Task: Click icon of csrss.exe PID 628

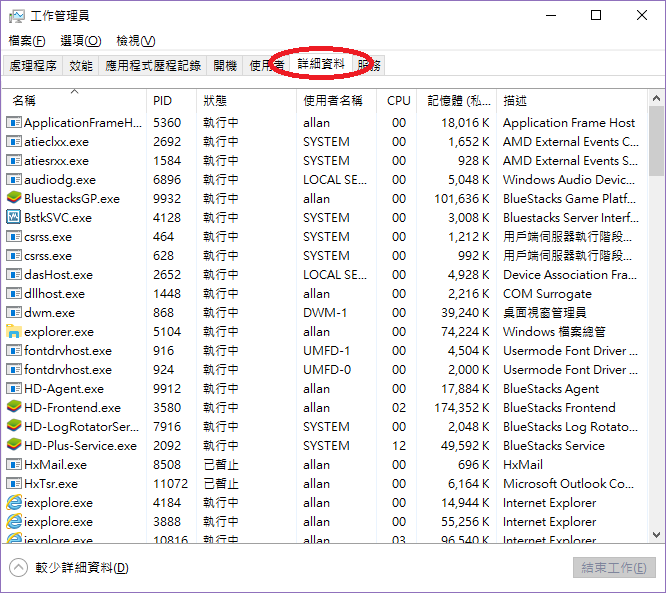Action: (14, 256)
